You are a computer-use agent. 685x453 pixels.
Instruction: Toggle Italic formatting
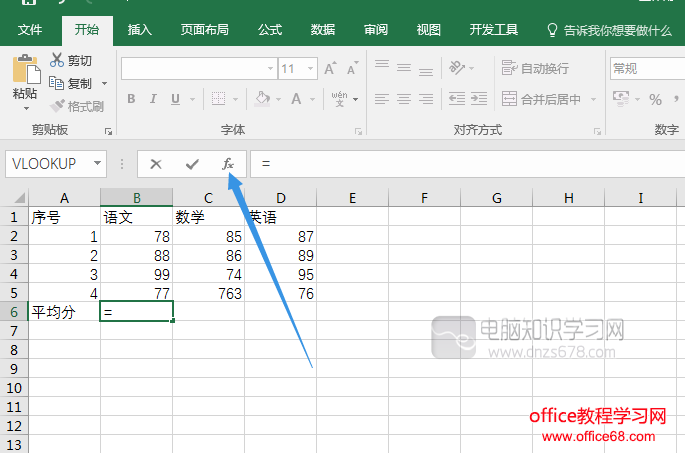[153, 99]
